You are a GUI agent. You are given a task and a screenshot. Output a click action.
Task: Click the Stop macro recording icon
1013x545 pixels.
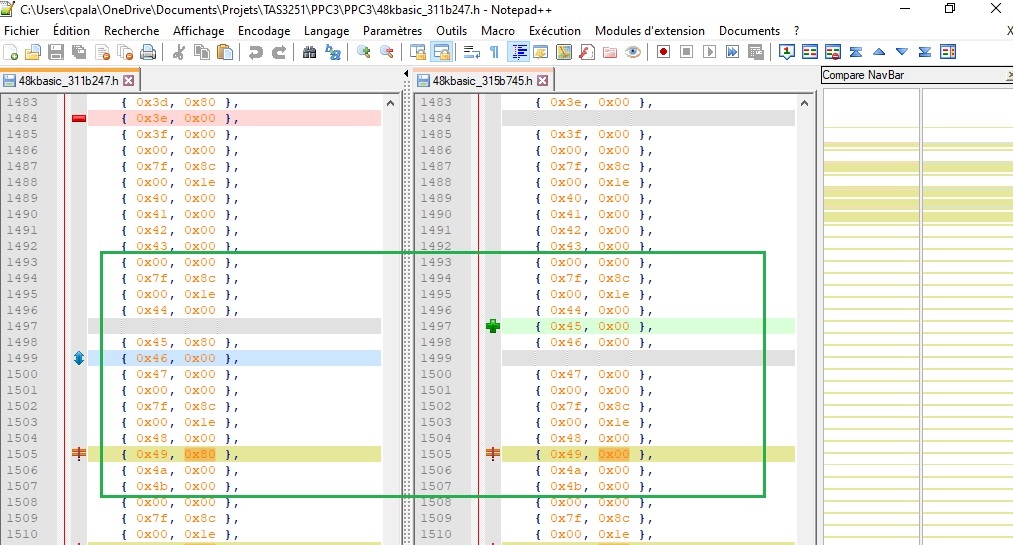tap(686, 52)
